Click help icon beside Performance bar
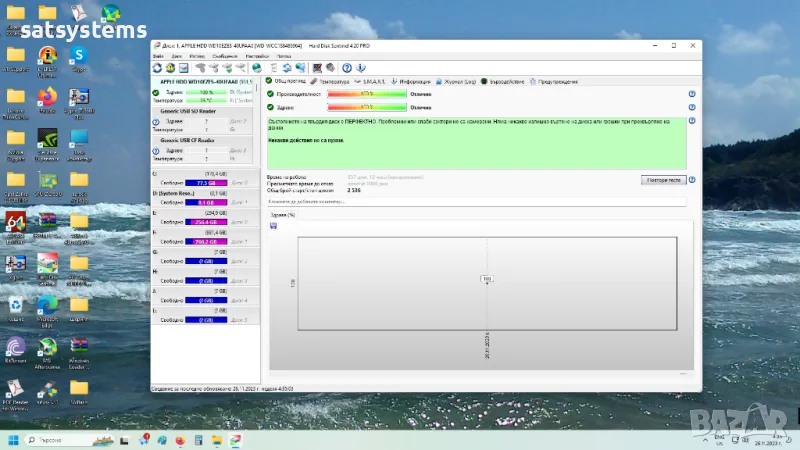Screen dimensions: 800x450 pyautogui.click(x=691, y=94)
